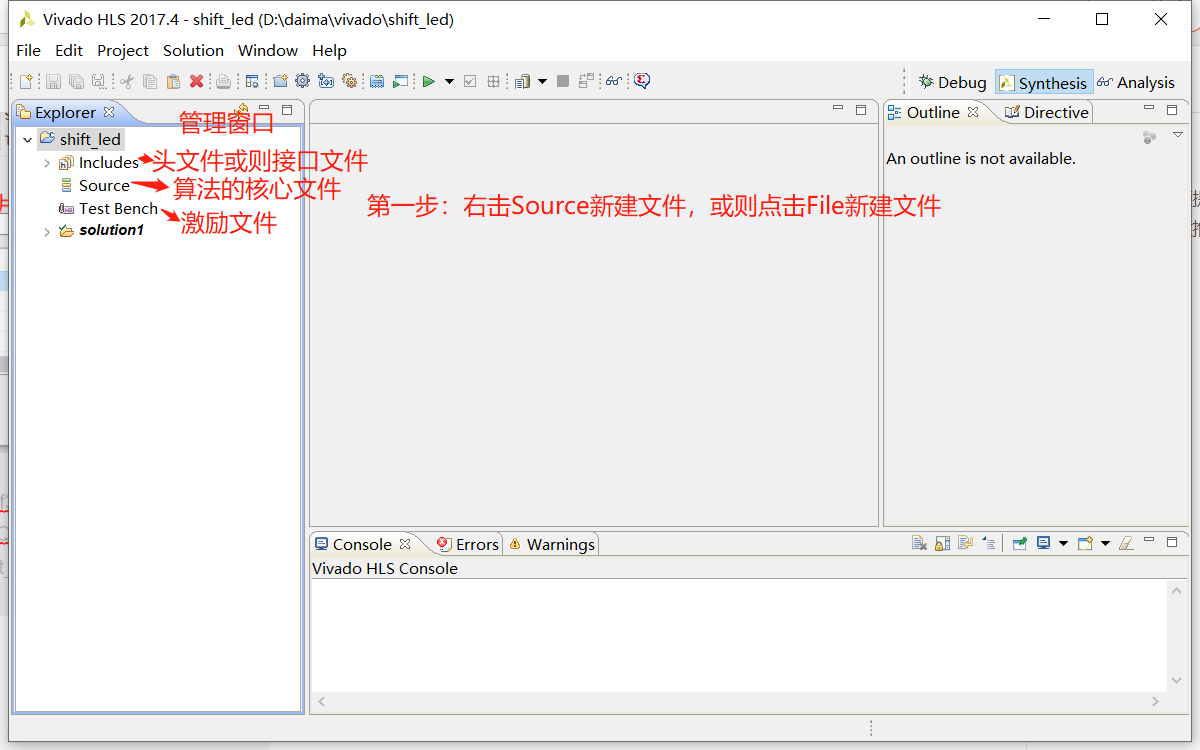Expand the solution1 node
This screenshot has width=1200, height=750.
(47, 232)
